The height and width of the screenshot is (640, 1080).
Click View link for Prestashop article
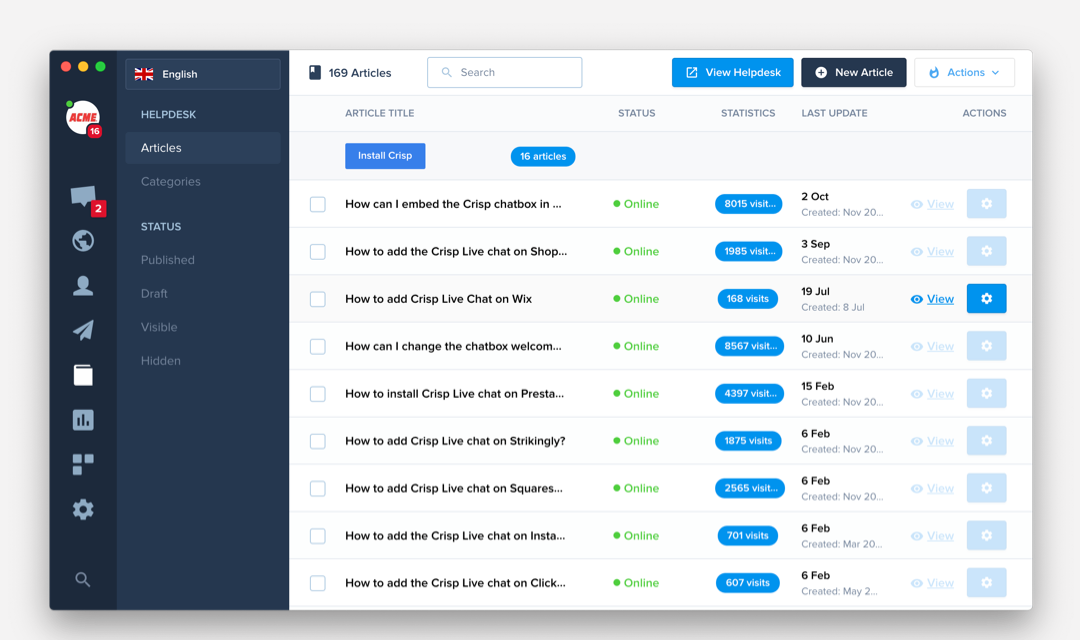pos(940,394)
